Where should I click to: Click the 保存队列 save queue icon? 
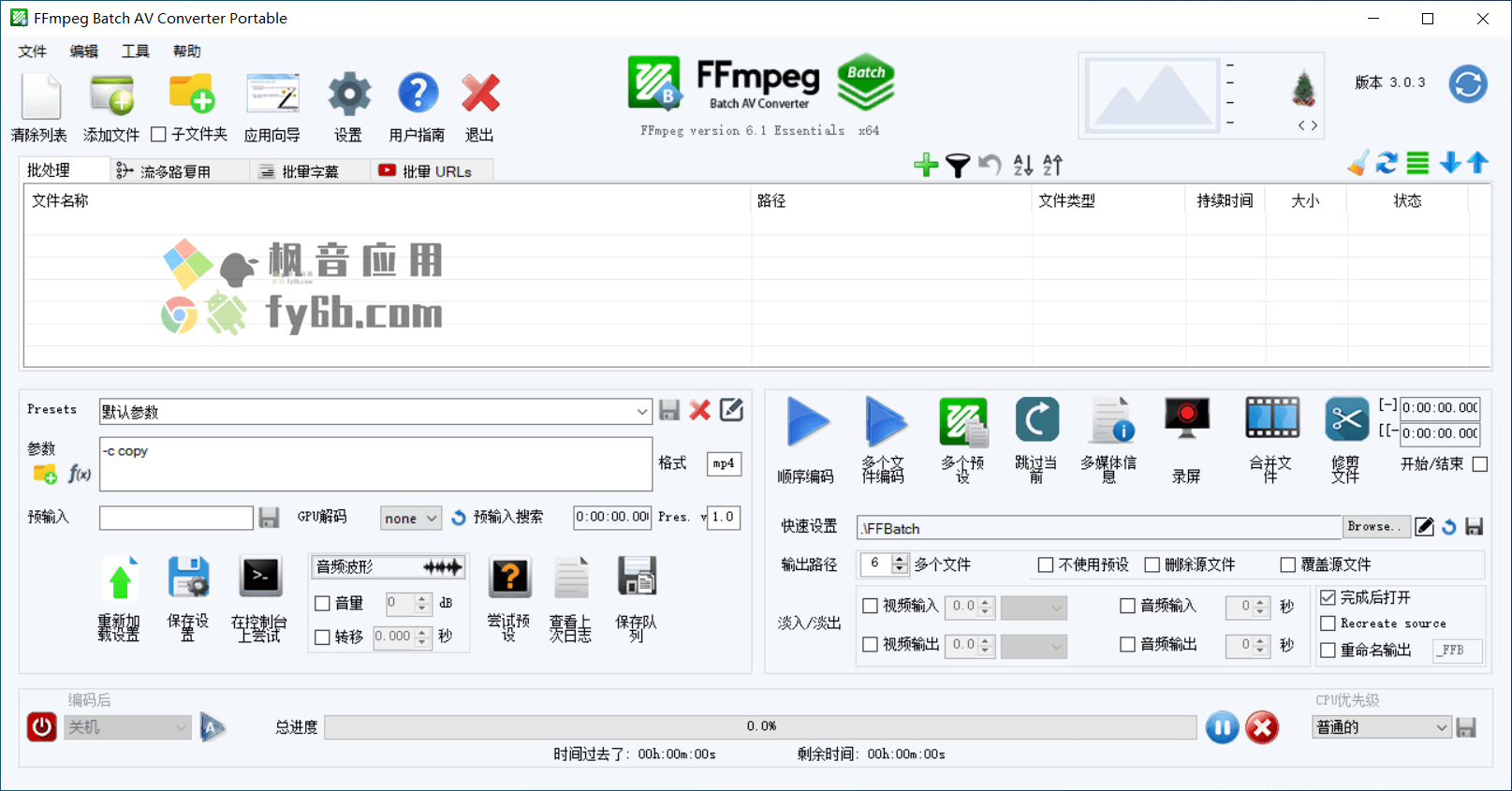pos(637,576)
